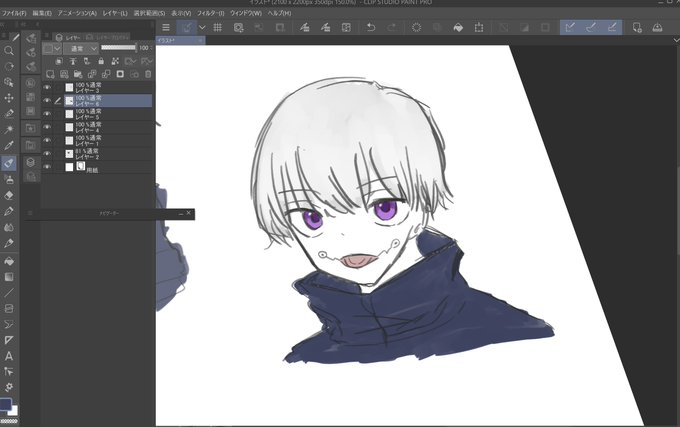Open the アニメーション(A) menu
This screenshot has width=680, height=427.
tap(77, 13)
